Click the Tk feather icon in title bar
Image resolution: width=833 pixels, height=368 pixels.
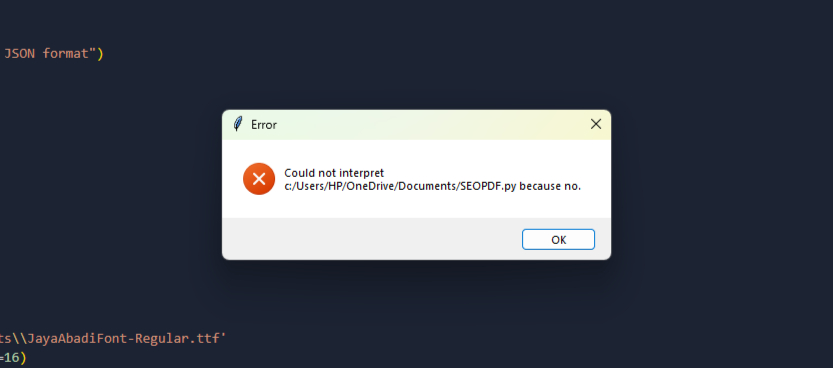click(x=239, y=124)
